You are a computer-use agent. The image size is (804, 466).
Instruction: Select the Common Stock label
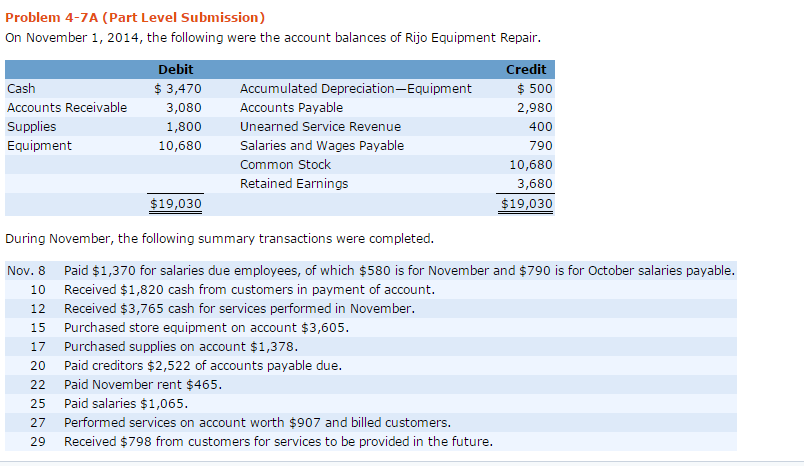pyautogui.click(x=285, y=164)
